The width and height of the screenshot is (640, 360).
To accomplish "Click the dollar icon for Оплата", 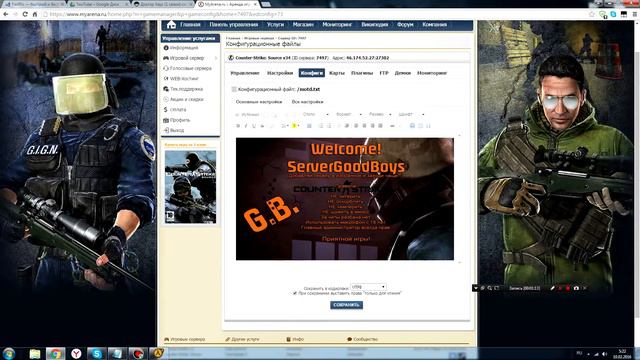I will (x=166, y=109).
